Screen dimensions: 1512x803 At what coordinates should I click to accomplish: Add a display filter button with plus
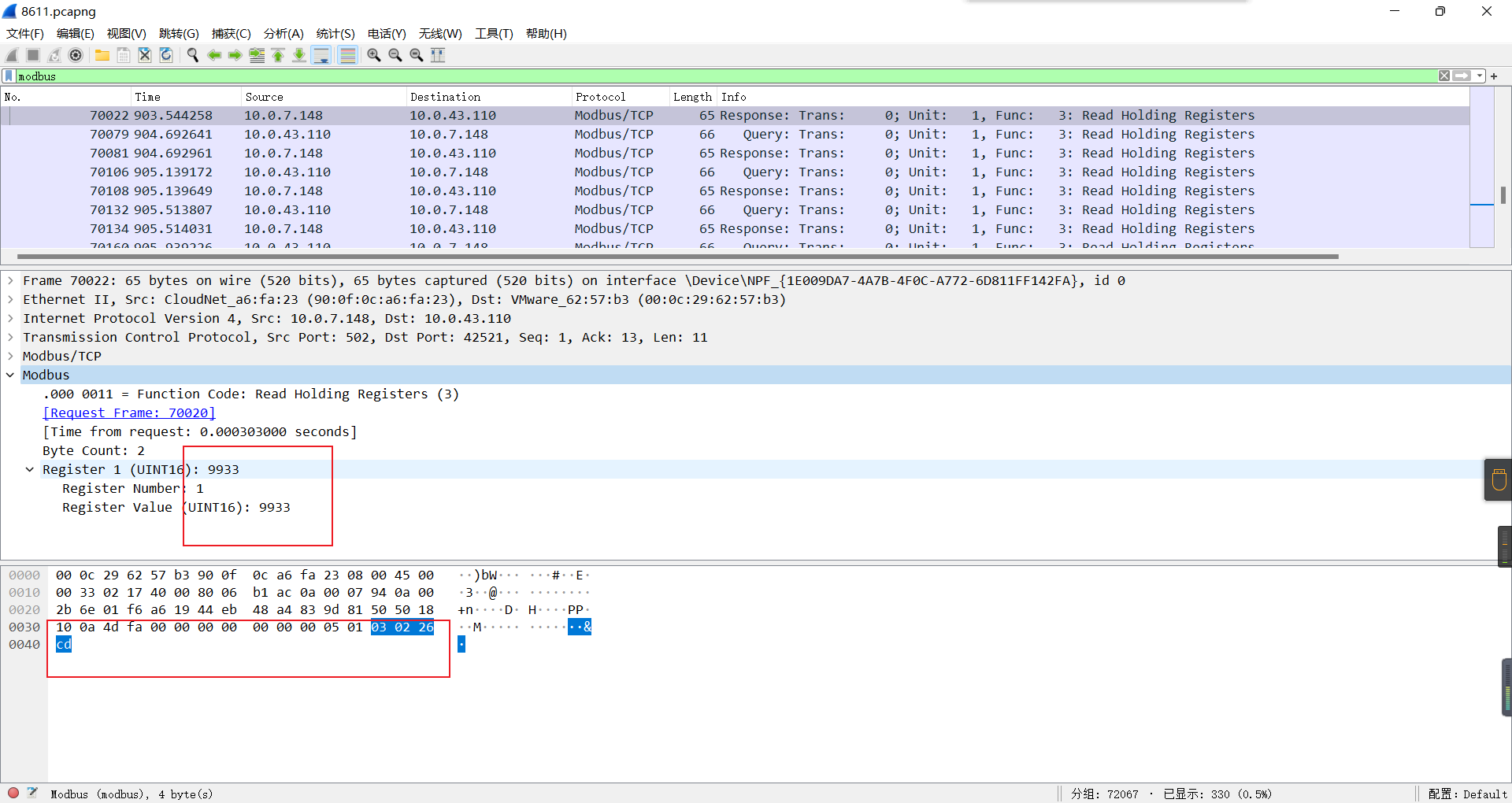[x=1494, y=76]
